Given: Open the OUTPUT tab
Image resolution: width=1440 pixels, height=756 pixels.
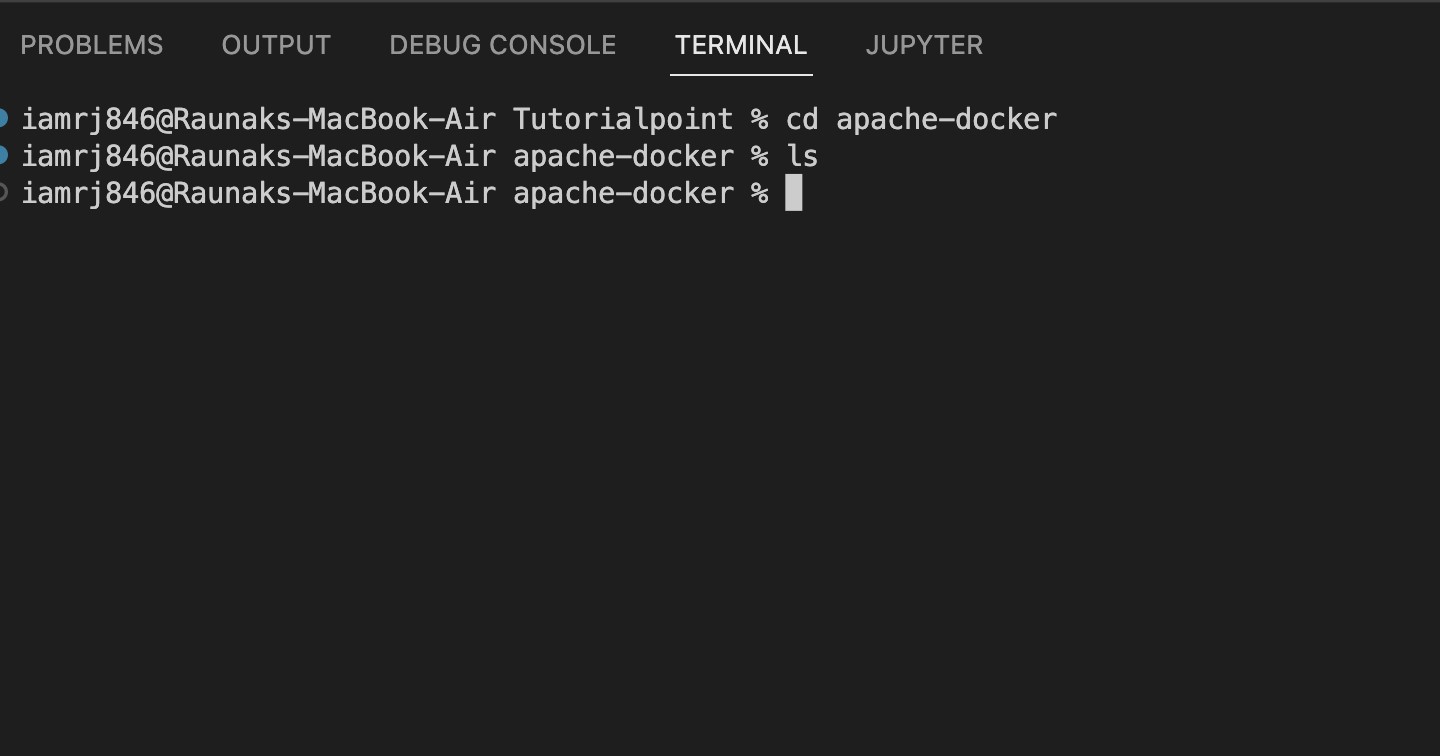Looking at the screenshot, I should [x=276, y=45].
